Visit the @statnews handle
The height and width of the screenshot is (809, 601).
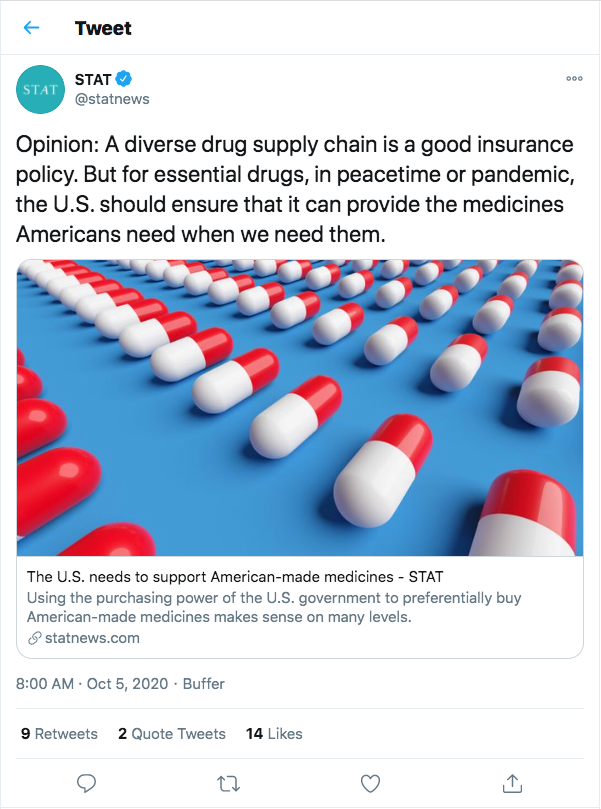[x=113, y=98]
